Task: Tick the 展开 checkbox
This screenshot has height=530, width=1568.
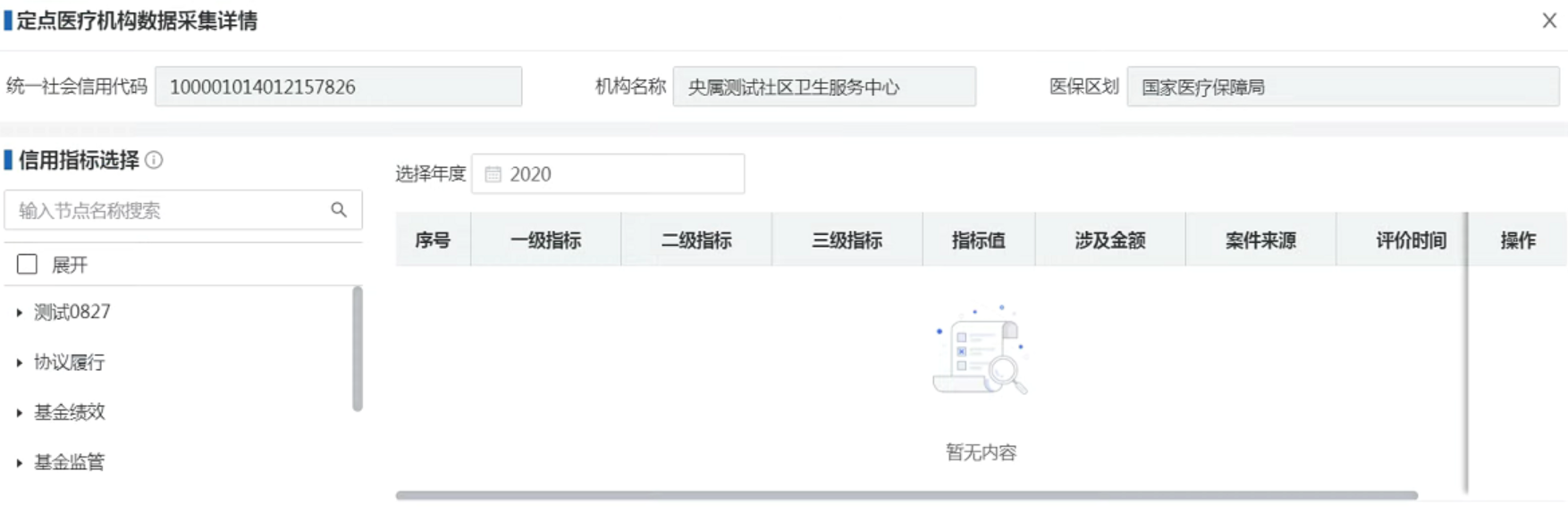Action: click(28, 265)
